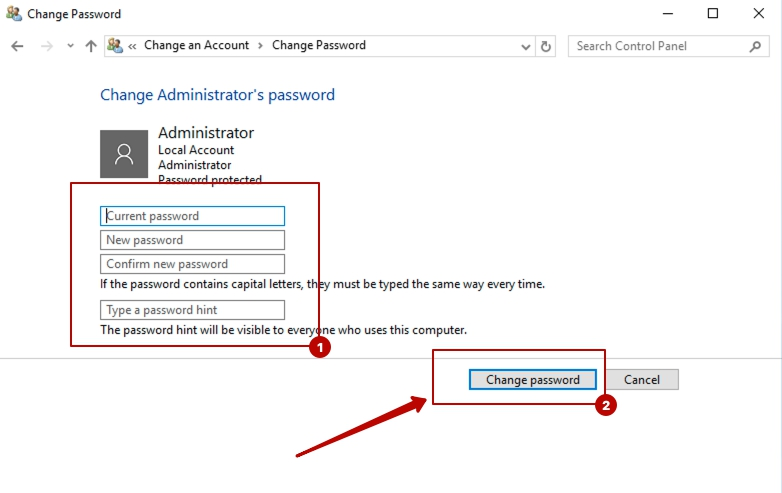Viewport: 782px width, 493px height.
Task: Select the Change Password breadcrumb item
Action: (x=319, y=46)
